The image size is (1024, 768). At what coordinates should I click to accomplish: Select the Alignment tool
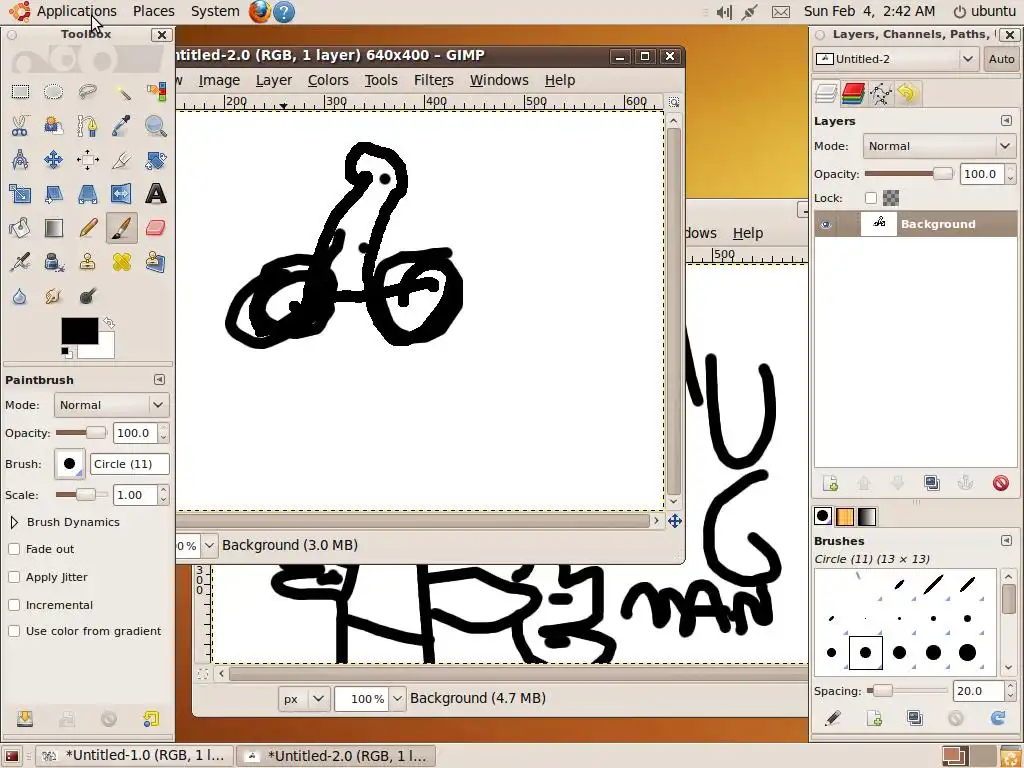[88, 159]
